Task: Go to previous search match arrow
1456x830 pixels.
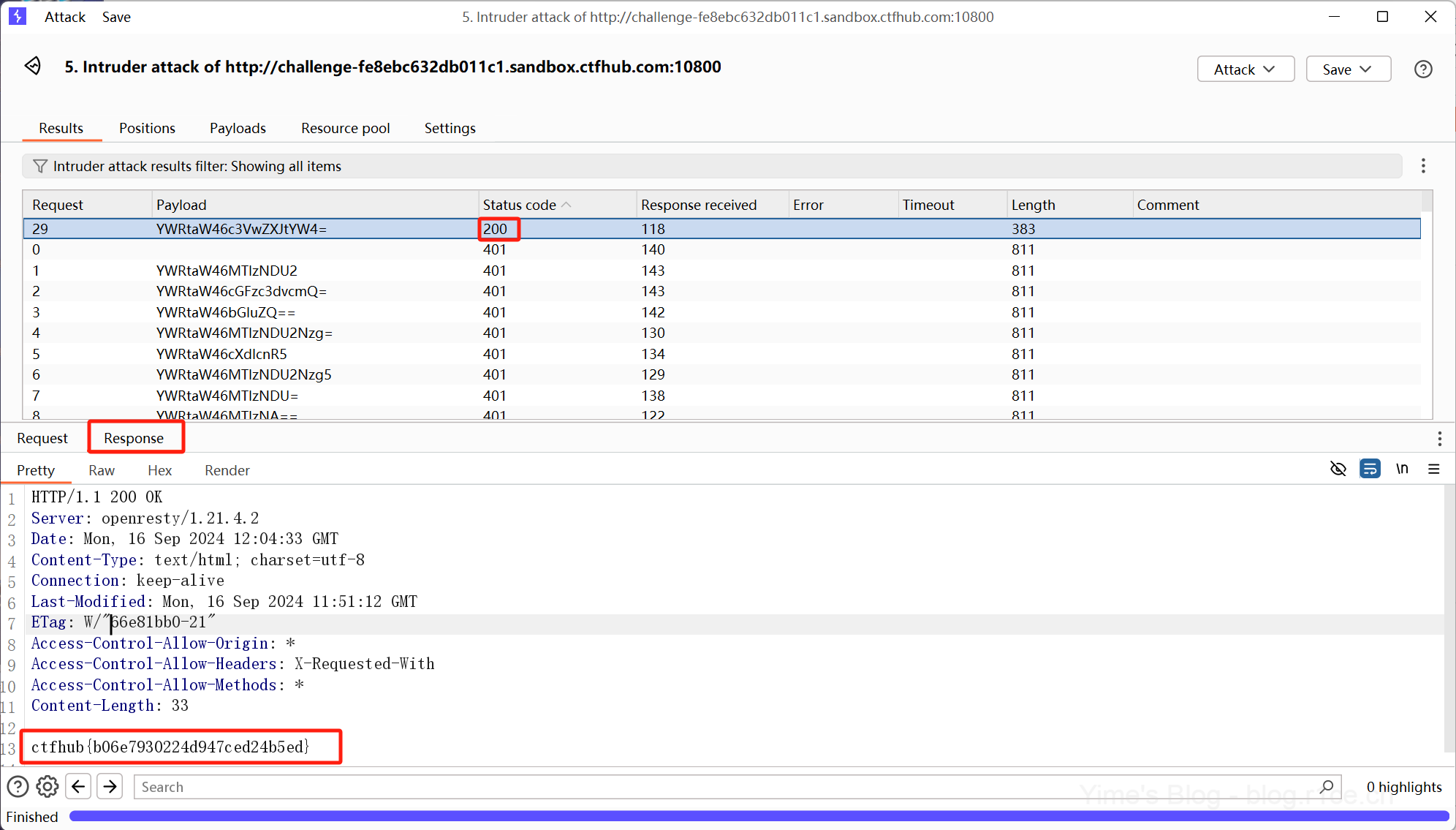Action: point(79,787)
